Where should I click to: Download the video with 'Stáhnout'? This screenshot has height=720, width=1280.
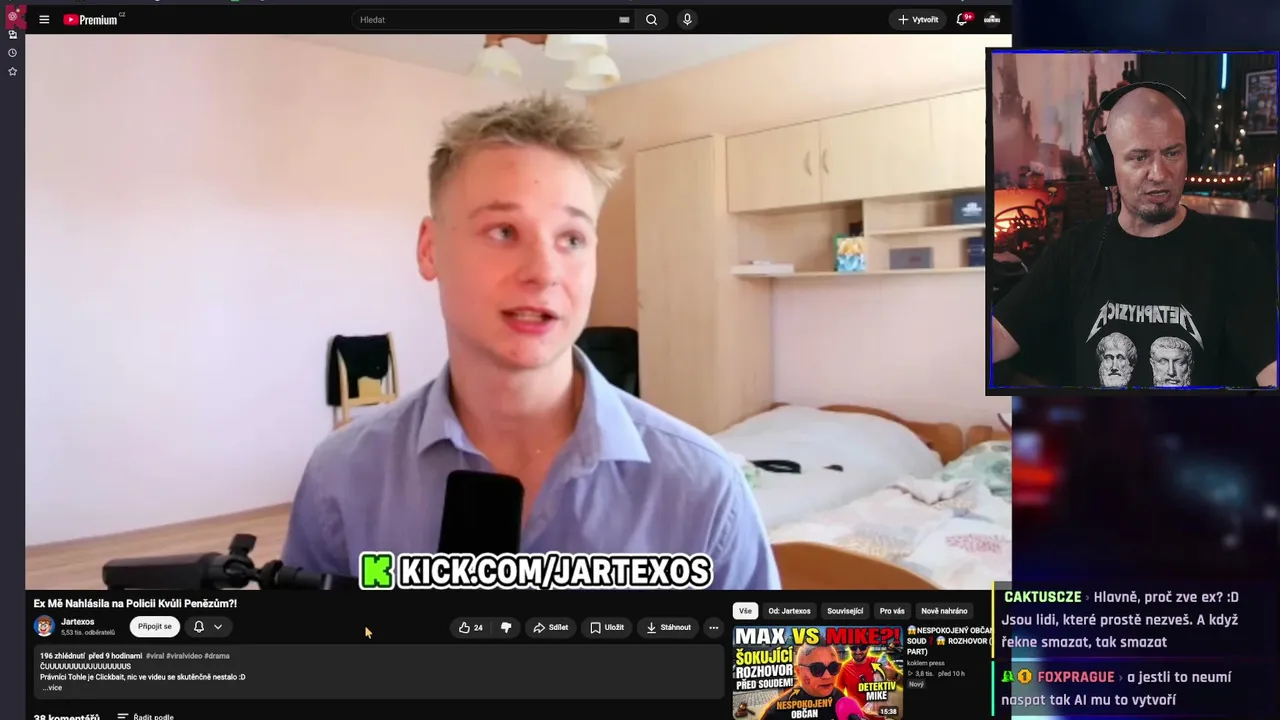click(669, 628)
